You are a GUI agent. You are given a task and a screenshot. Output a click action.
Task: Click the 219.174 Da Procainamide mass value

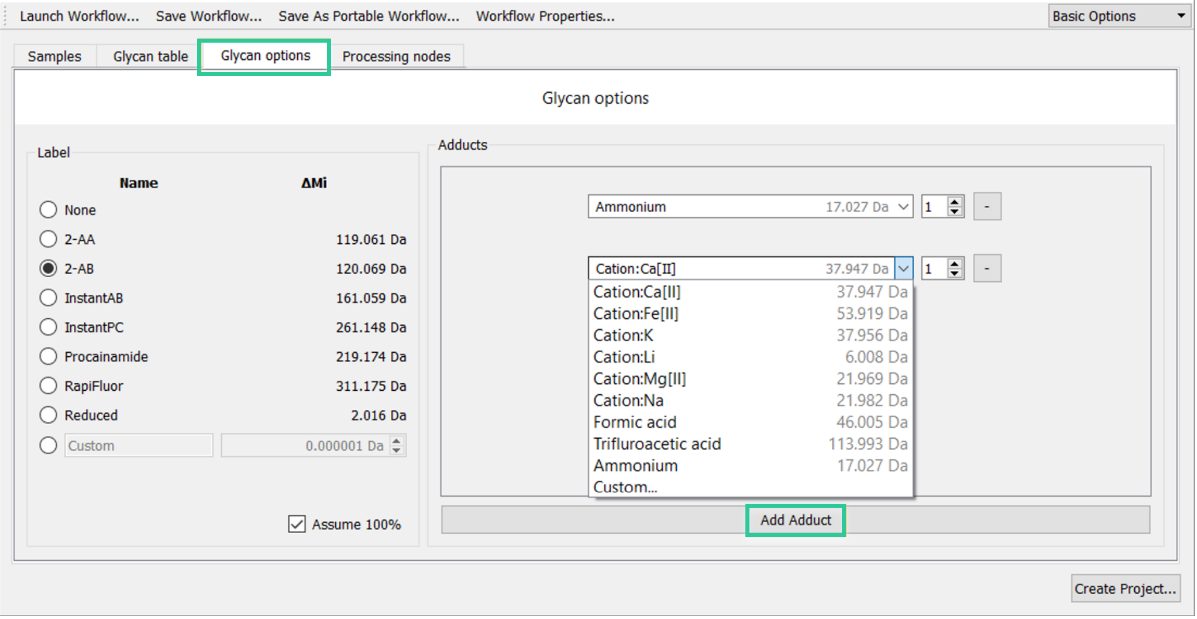[x=370, y=356]
